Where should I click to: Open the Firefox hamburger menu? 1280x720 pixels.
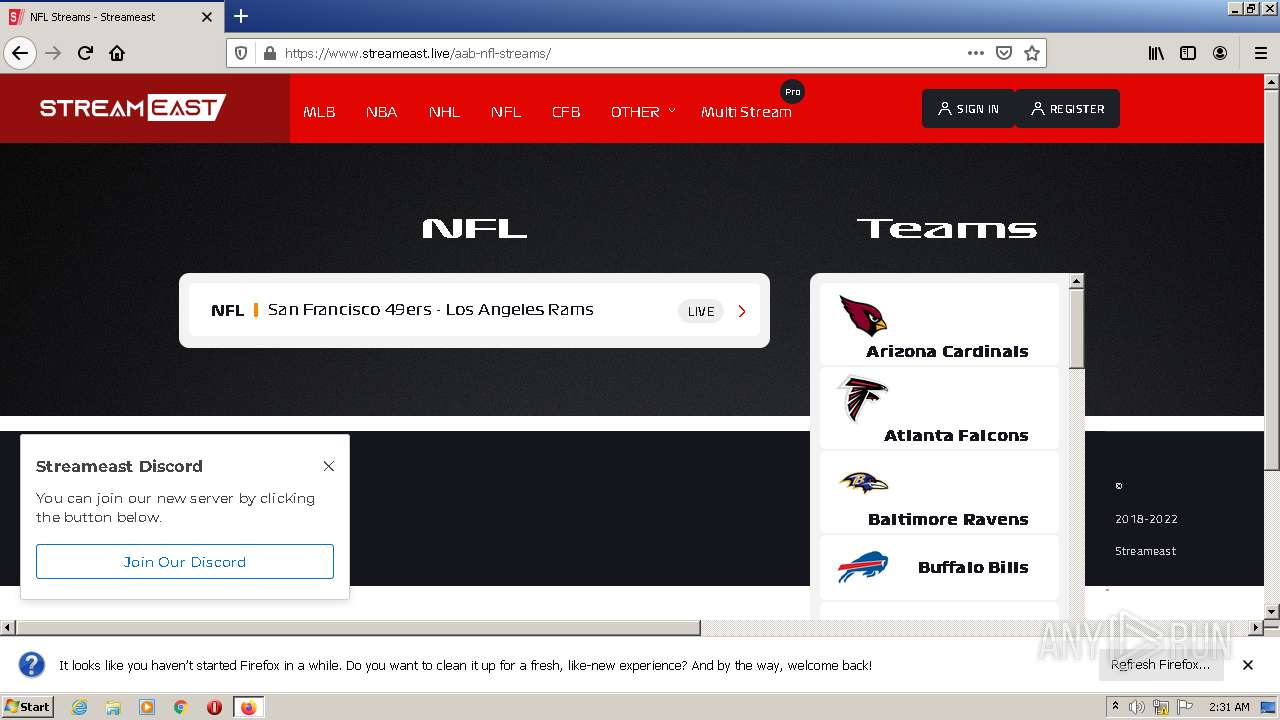[x=1260, y=53]
